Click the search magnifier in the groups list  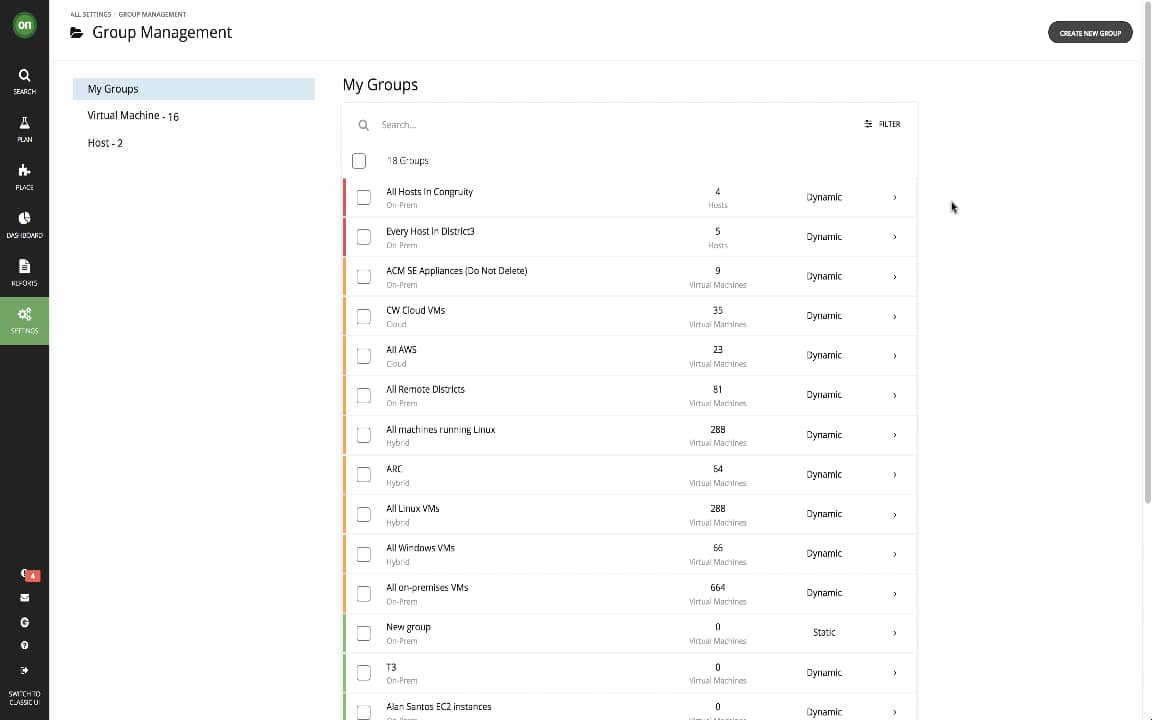pyautogui.click(x=363, y=125)
